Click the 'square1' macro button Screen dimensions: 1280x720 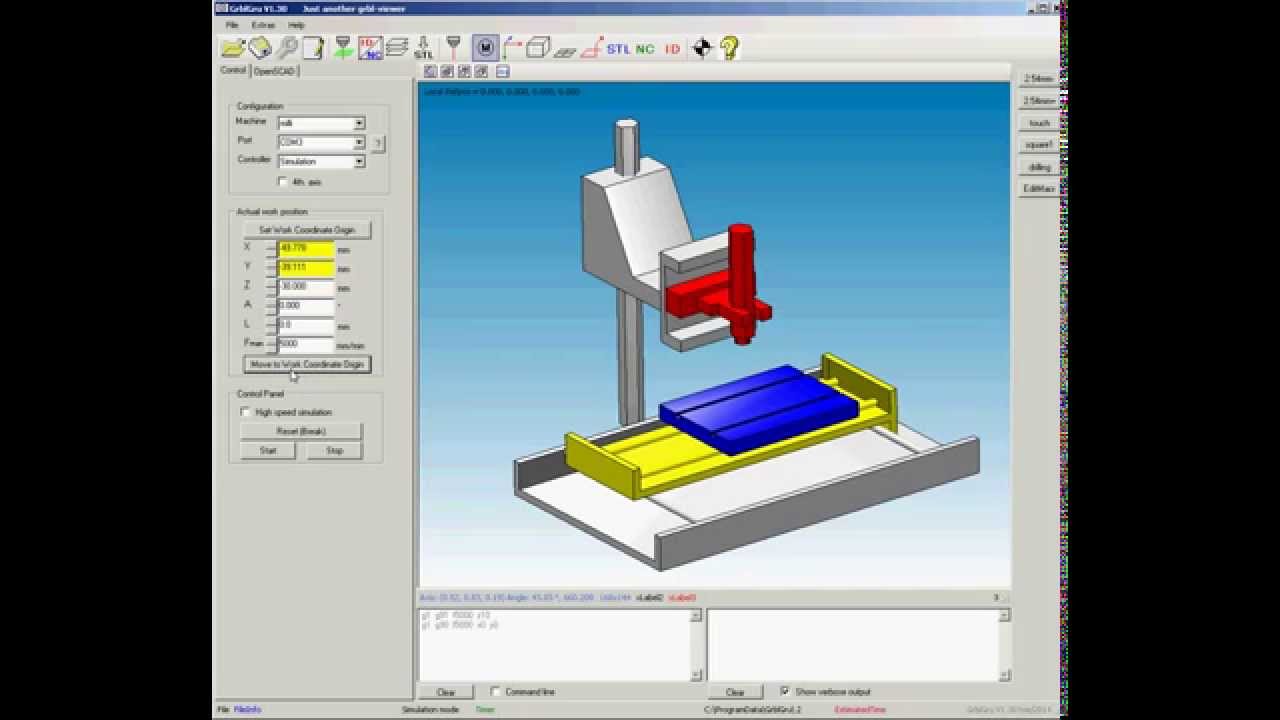1039,145
